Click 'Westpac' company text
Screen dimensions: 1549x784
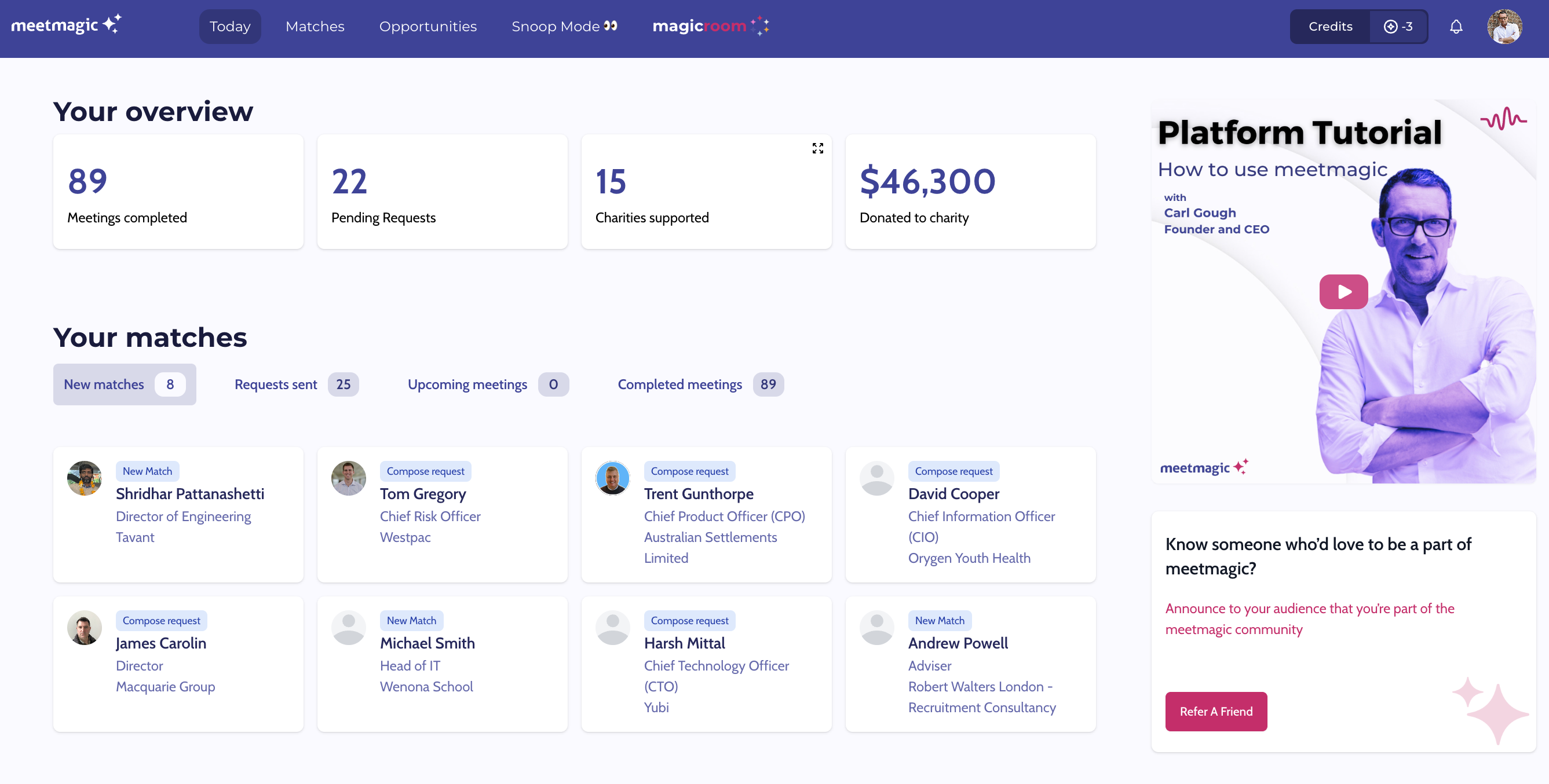(405, 537)
